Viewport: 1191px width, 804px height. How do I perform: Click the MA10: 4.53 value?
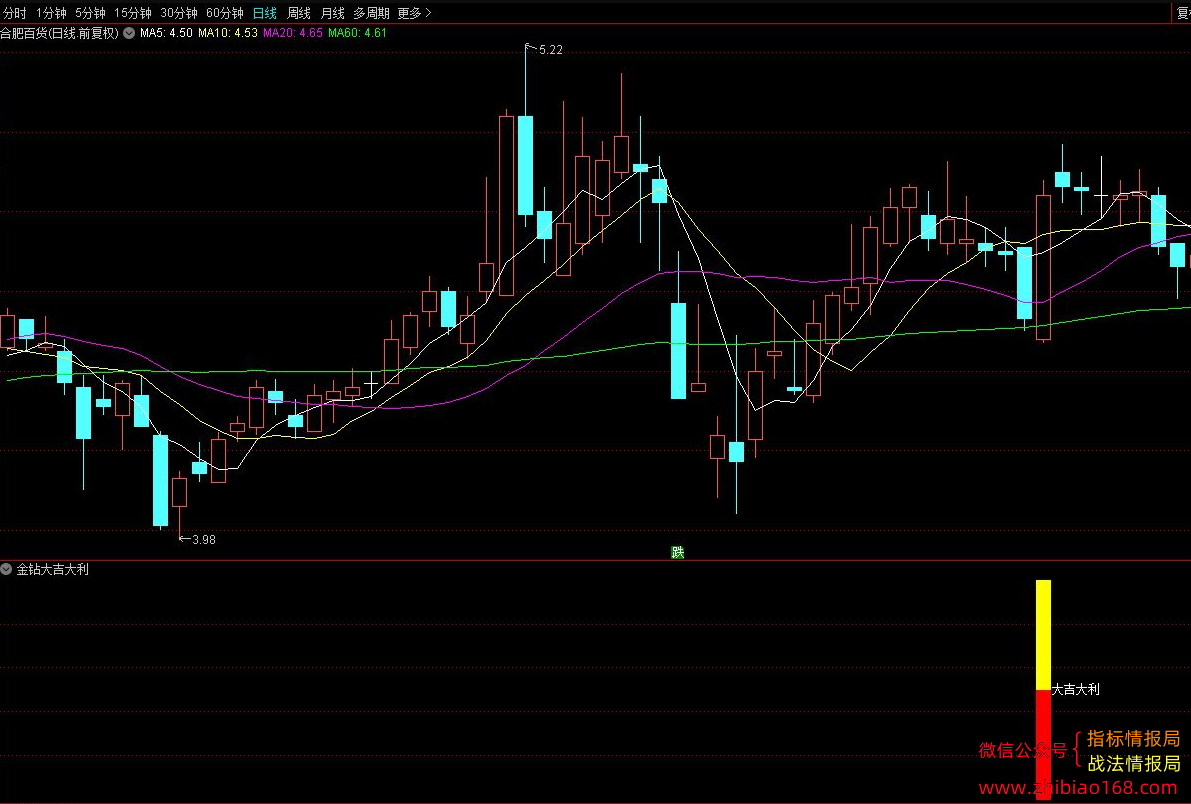pyautogui.click(x=228, y=33)
